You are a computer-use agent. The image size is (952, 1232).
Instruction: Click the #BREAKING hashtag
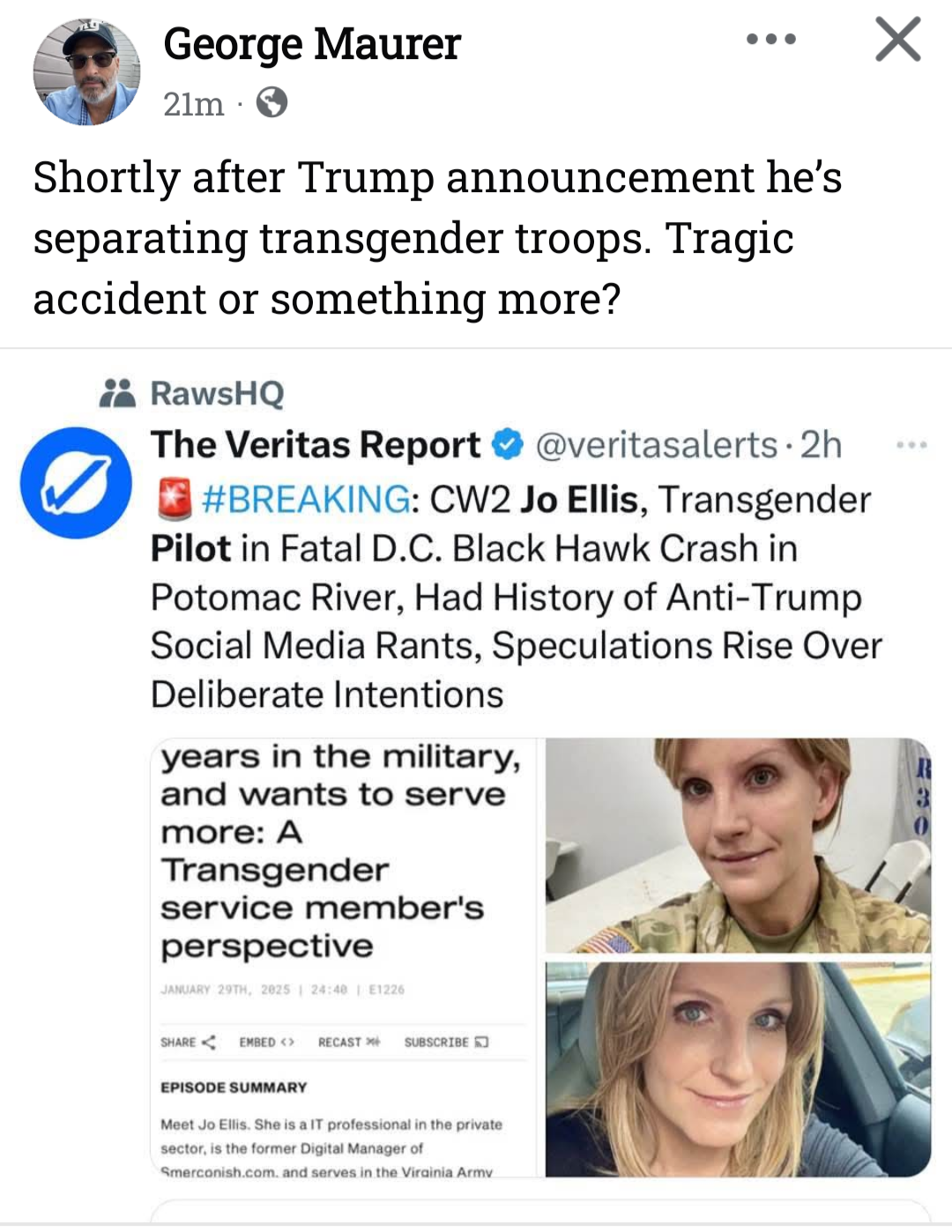click(x=306, y=500)
